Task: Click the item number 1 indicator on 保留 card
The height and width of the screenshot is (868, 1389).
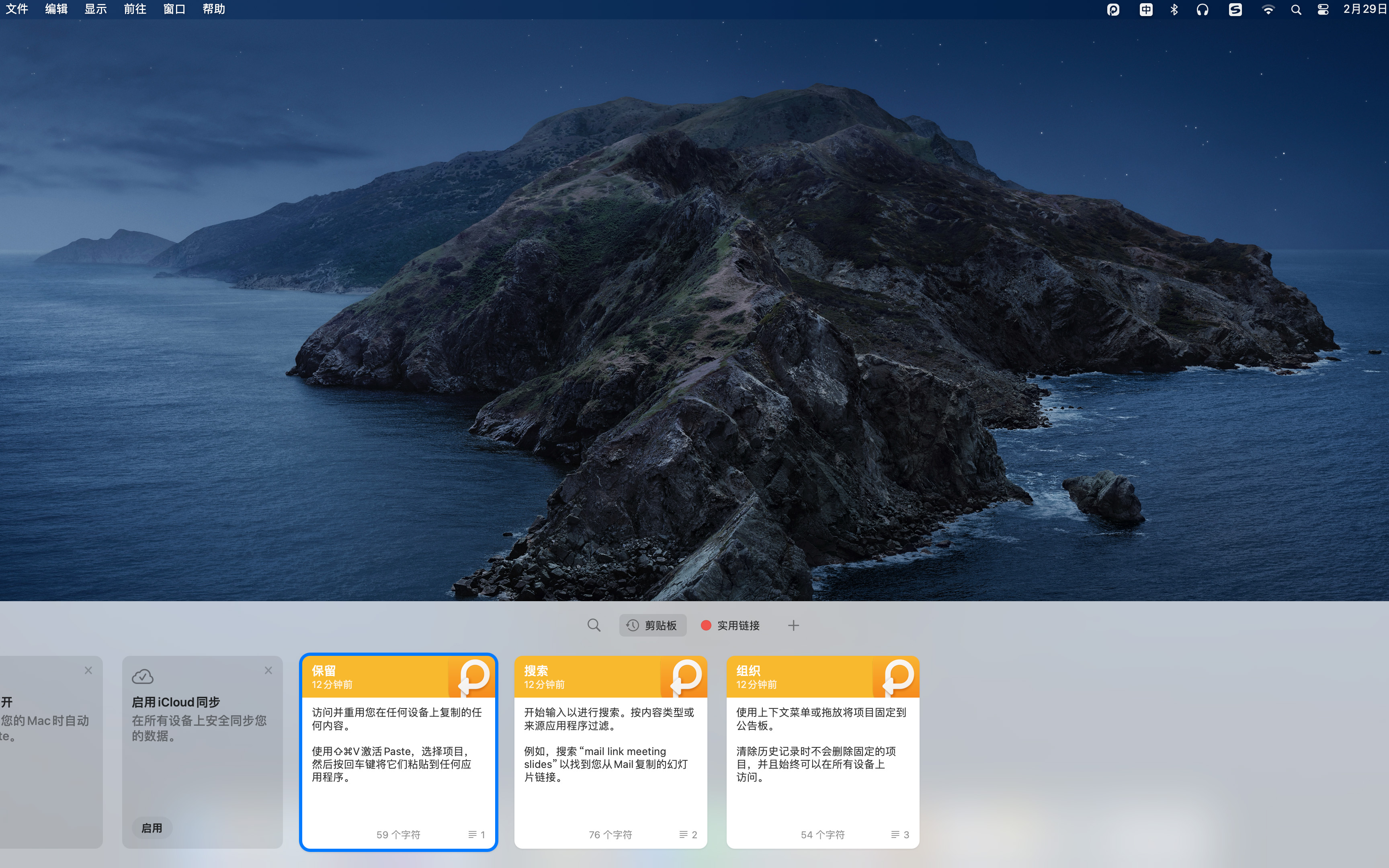Action: click(x=477, y=835)
